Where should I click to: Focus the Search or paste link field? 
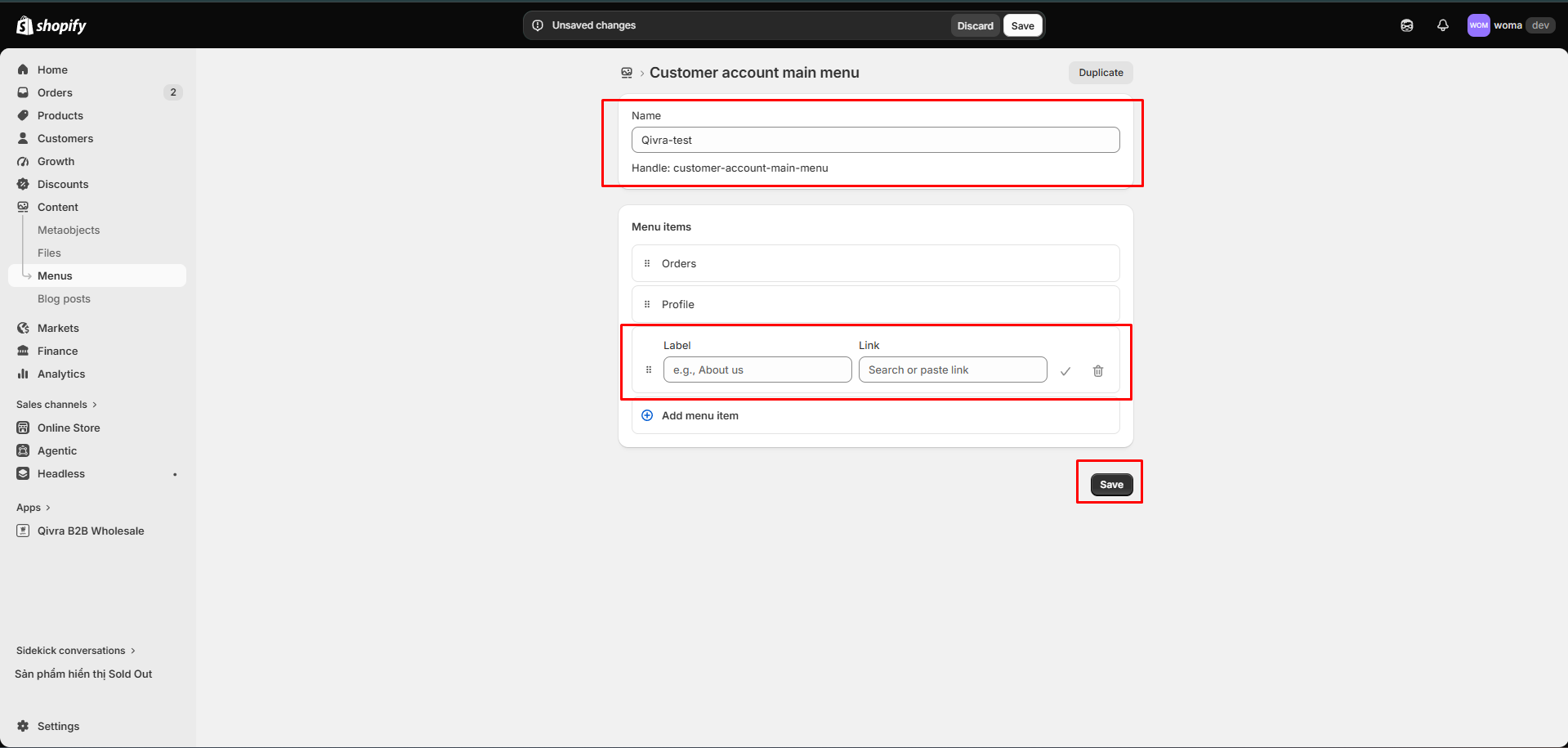953,370
